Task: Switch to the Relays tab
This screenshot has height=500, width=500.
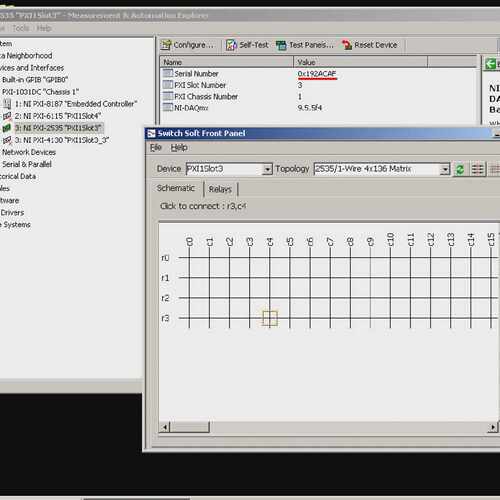Action: [220, 189]
